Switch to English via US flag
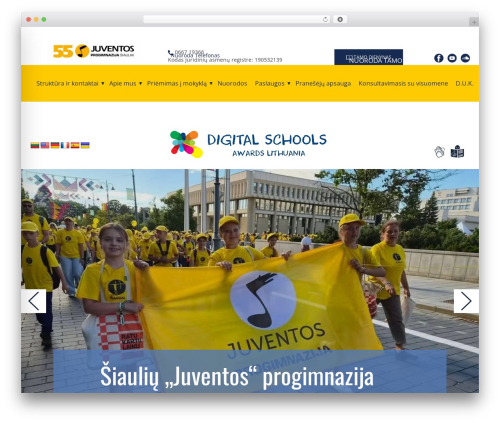Screen dimensions: 500x423 pyautogui.click(x=45, y=145)
